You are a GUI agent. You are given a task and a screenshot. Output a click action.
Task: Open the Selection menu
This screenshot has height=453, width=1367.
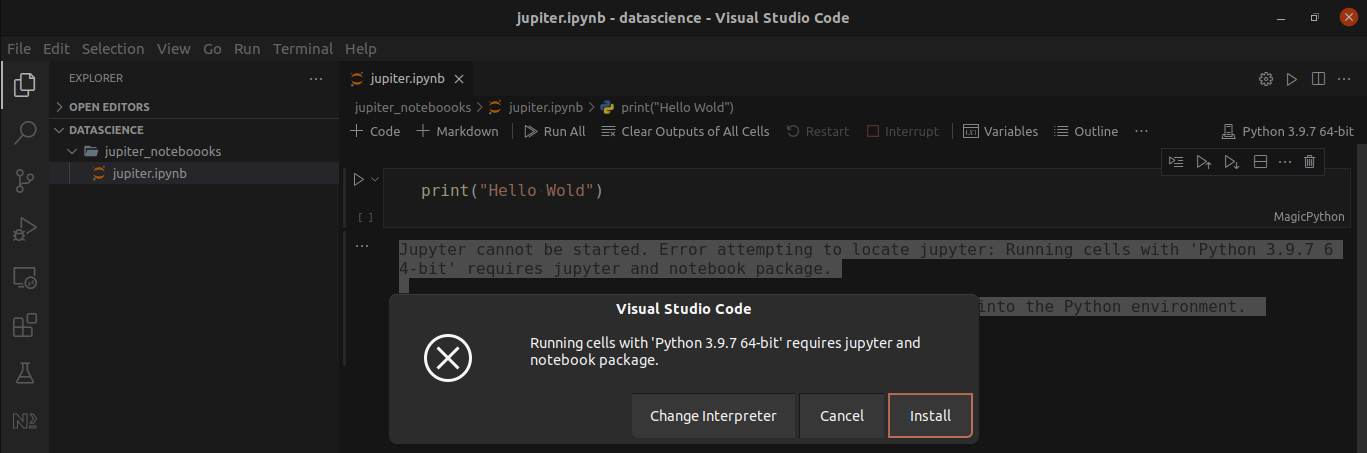pos(113,48)
